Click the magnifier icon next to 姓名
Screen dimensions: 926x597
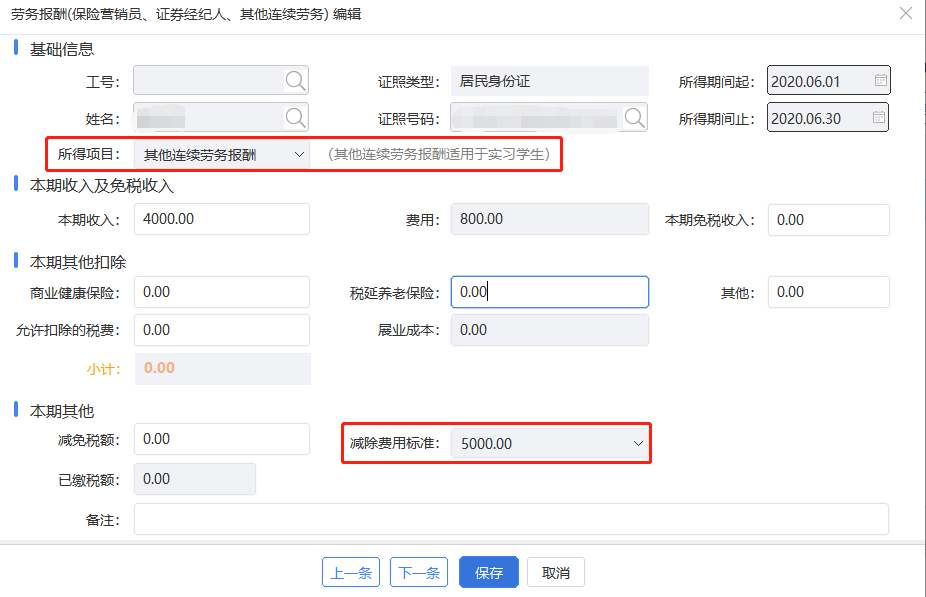295,117
